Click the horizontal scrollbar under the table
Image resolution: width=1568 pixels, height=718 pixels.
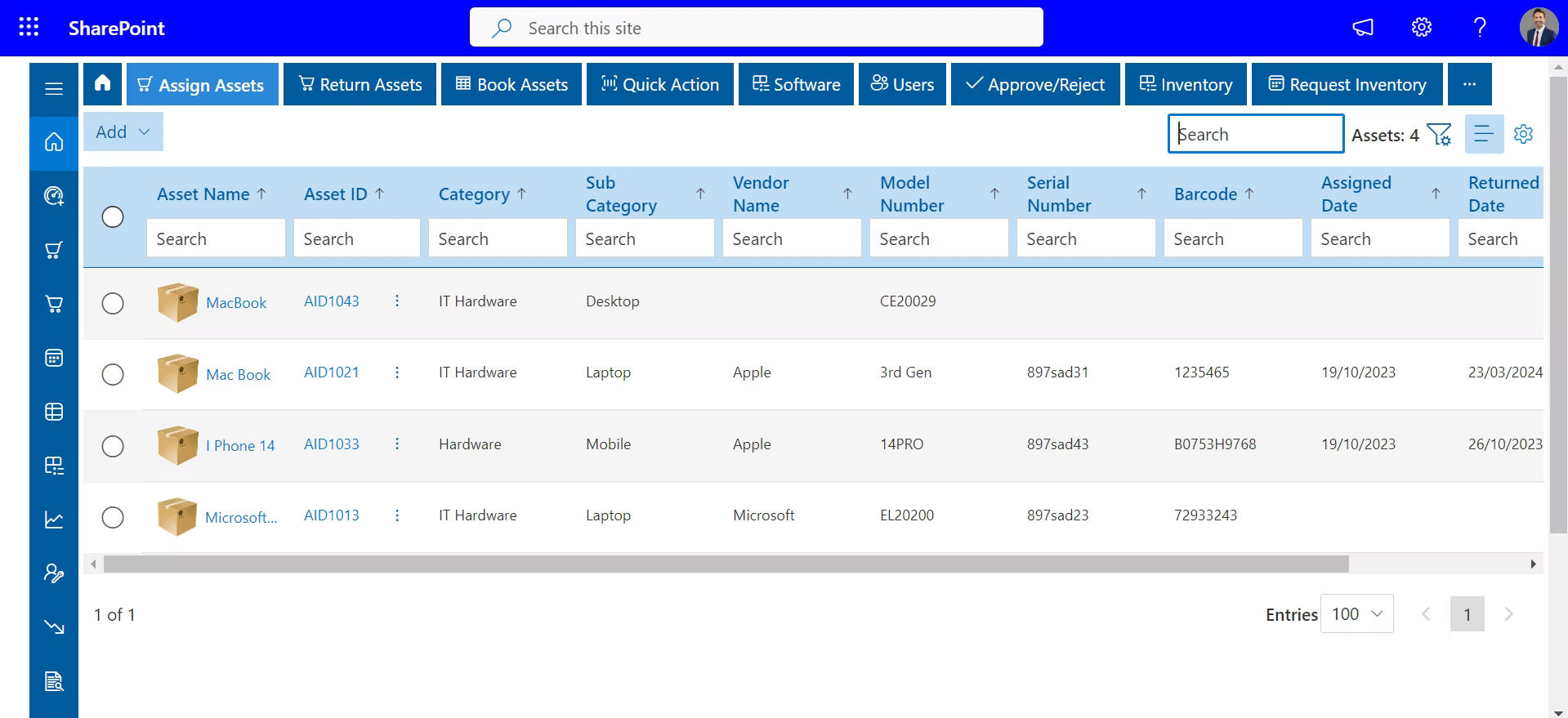(726, 564)
